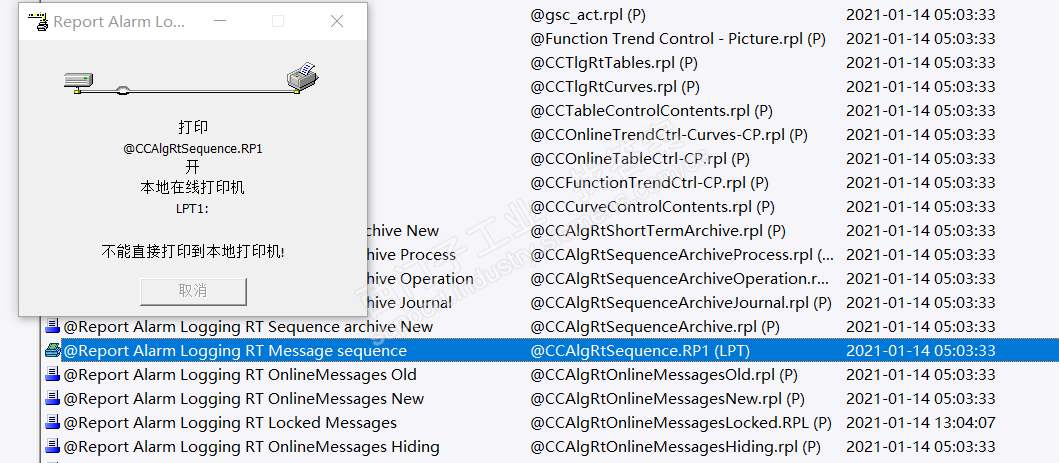The height and width of the screenshot is (463, 1059).
Task: Select the RT Sequence archive New job
Action: pos(248,327)
